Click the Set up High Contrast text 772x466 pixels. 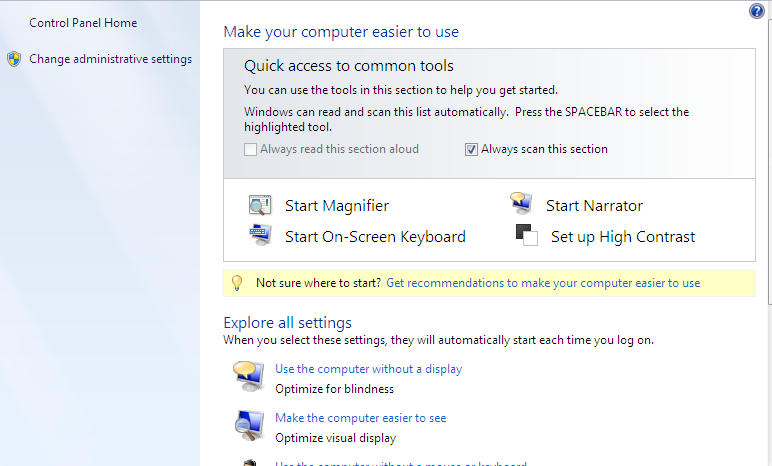[x=622, y=237]
